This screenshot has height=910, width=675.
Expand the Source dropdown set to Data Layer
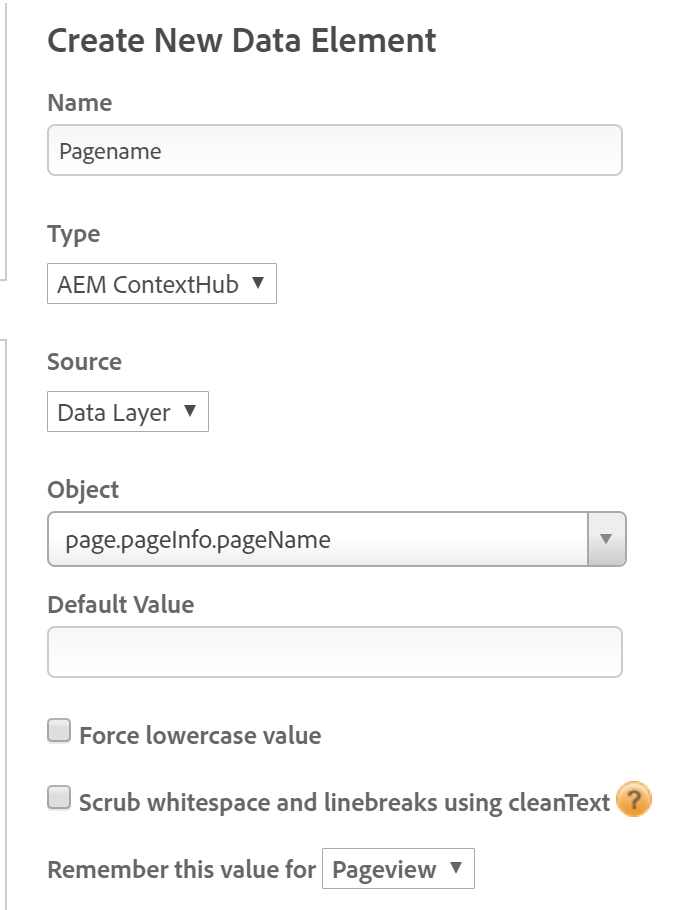coord(127,412)
